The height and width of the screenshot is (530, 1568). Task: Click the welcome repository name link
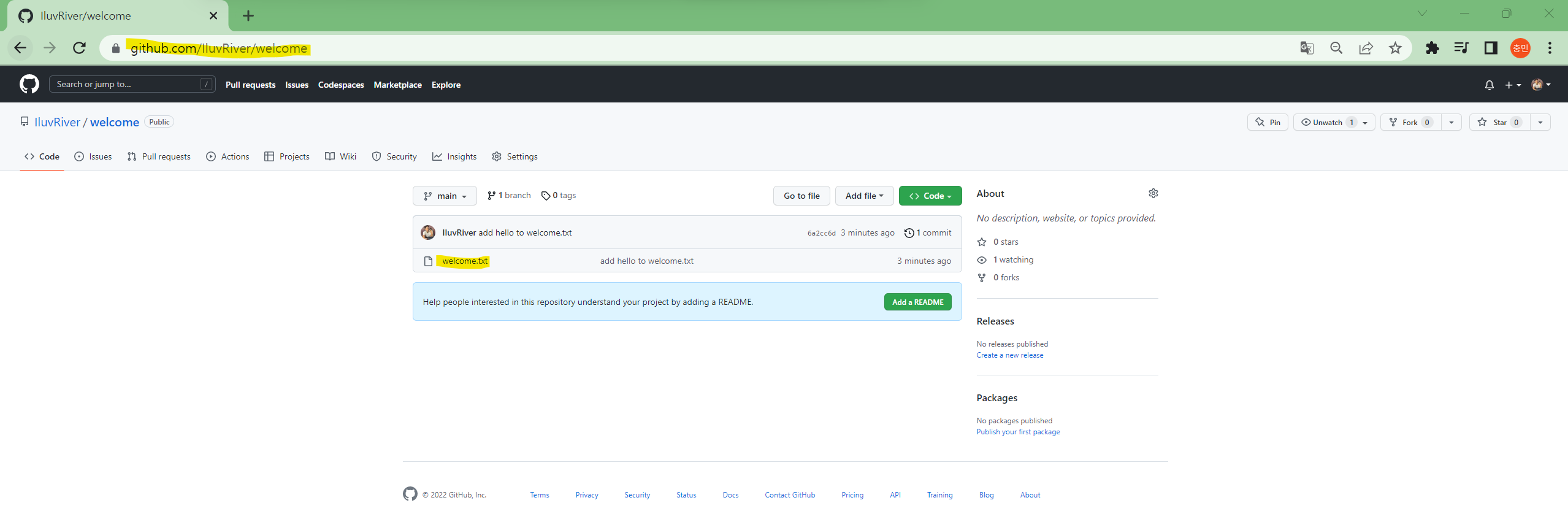pyautogui.click(x=115, y=122)
